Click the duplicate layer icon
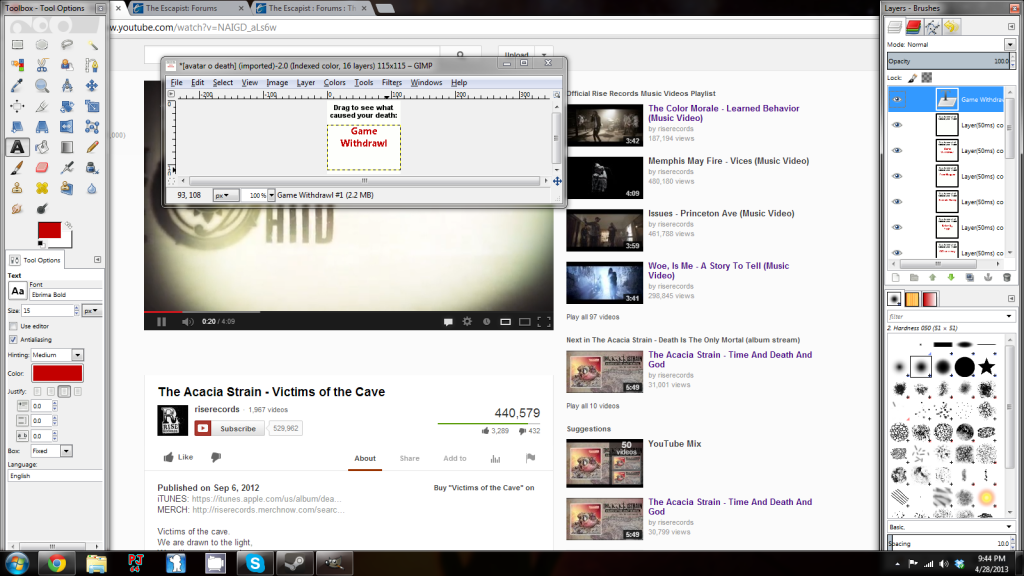This screenshot has height=576, width=1024. coord(970,278)
